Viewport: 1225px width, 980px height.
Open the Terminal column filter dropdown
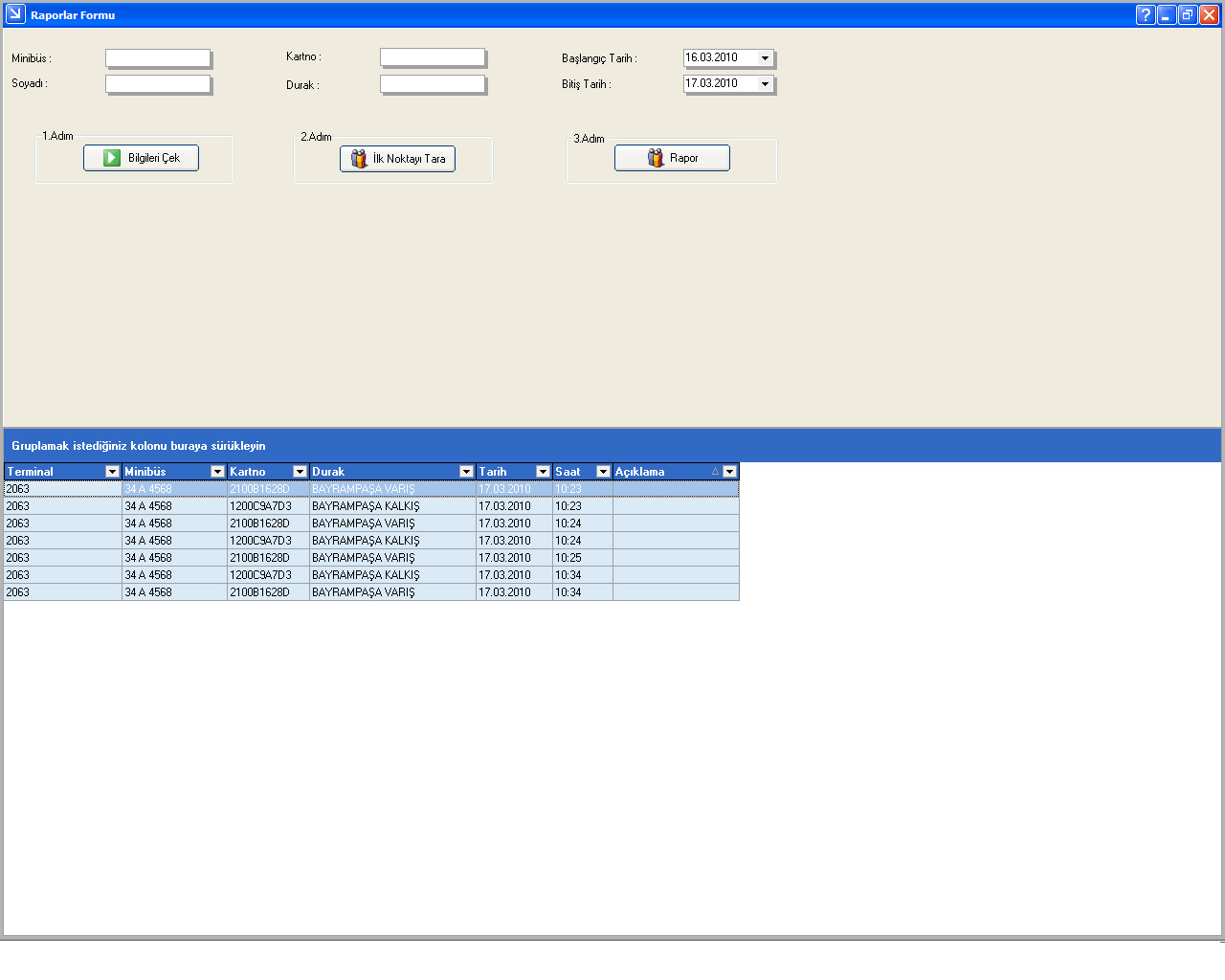[x=112, y=472]
